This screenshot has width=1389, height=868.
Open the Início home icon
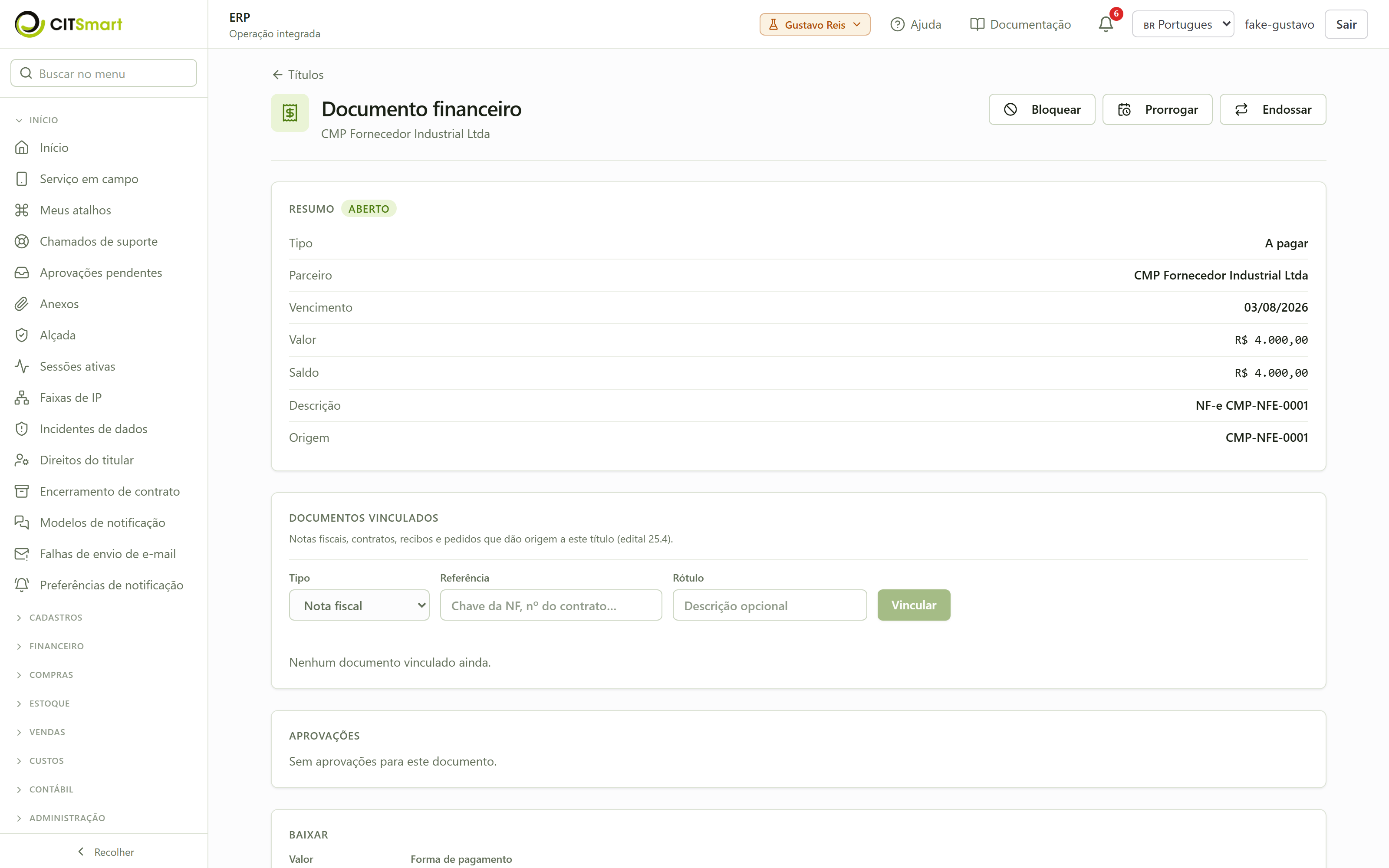[22, 148]
